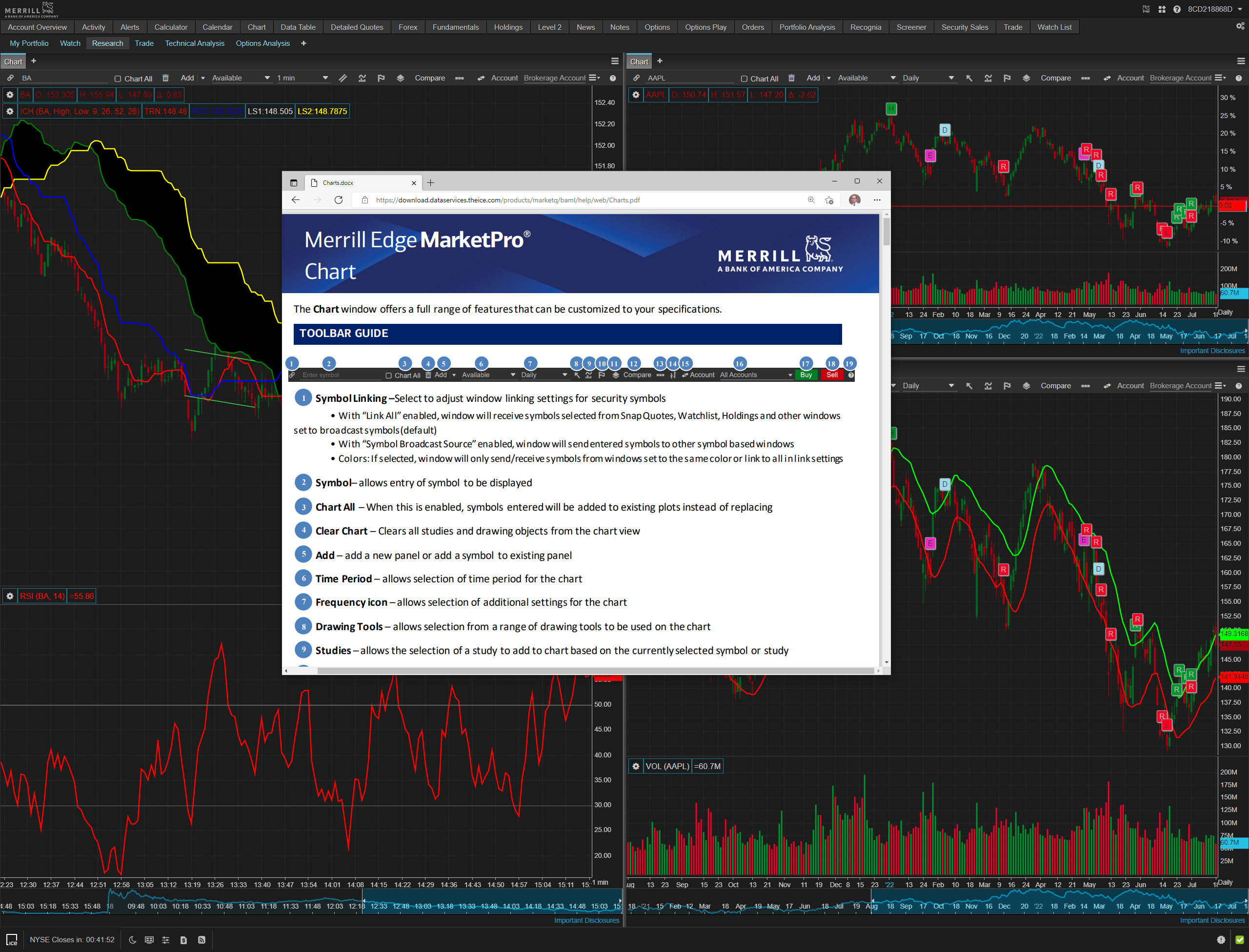Click the BA symbol input field
Screen dimensions: 1249x952
(64, 78)
